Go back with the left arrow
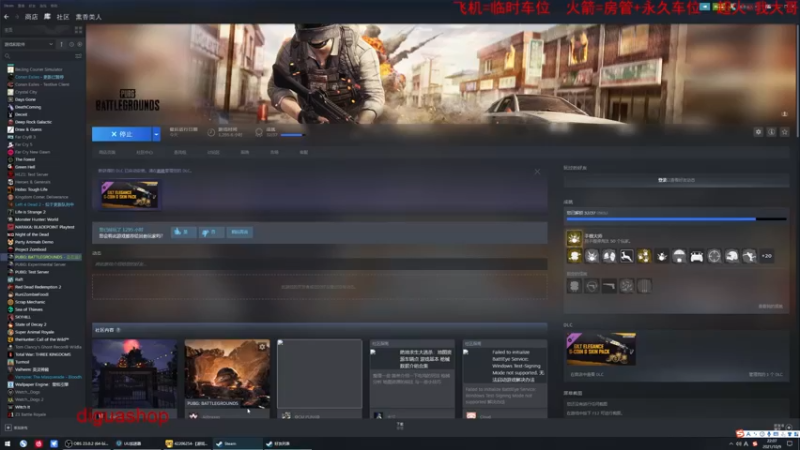The height and width of the screenshot is (450, 800). tap(7, 17)
